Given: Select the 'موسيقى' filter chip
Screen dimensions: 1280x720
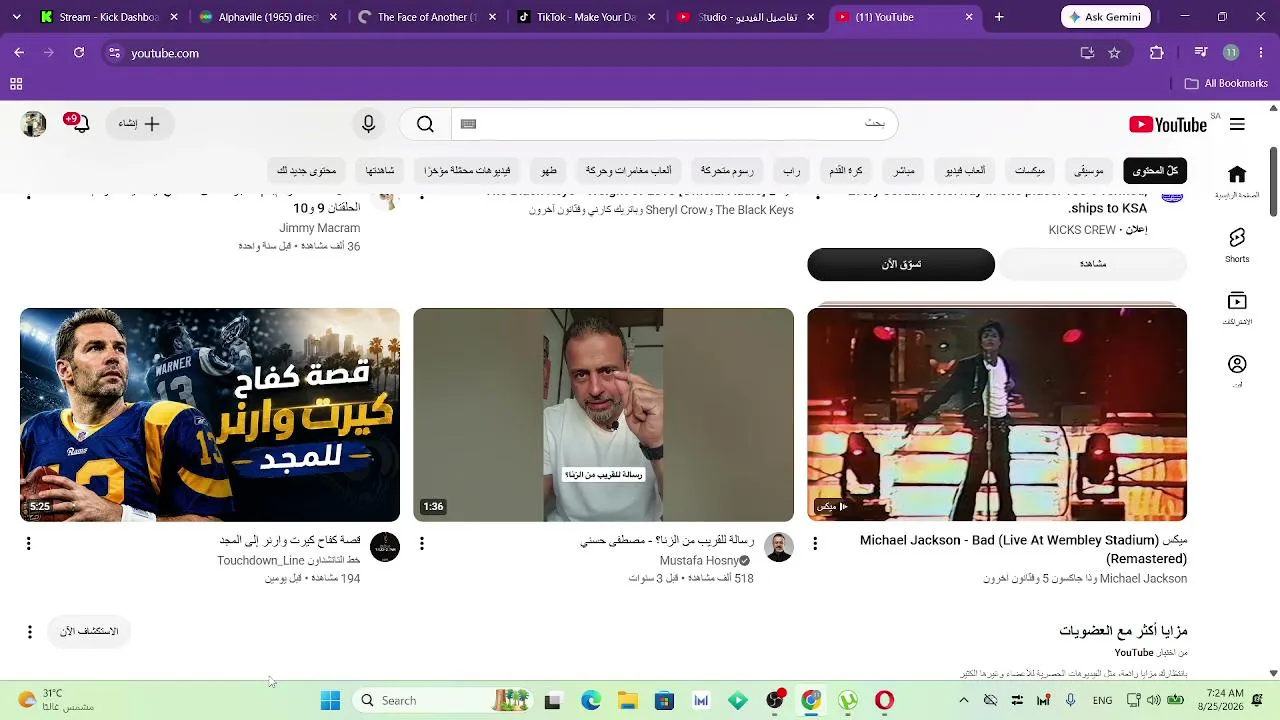Looking at the screenshot, I should [x=1089, y=171].
